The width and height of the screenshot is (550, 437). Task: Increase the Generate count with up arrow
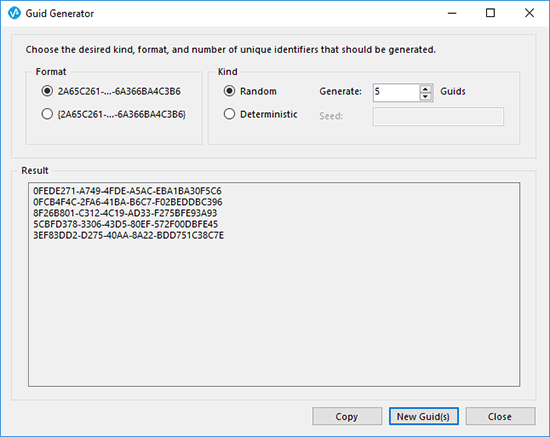click(425, 89)
